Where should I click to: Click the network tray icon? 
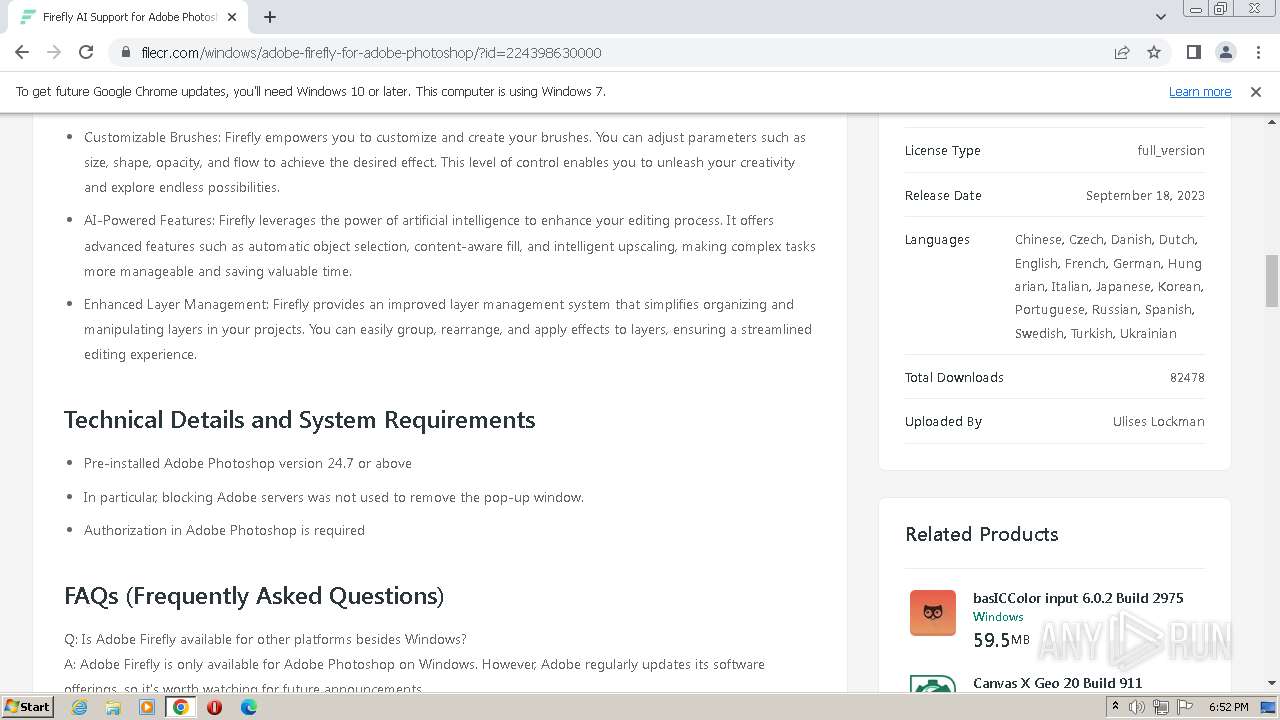click(x=1161, y=707)
